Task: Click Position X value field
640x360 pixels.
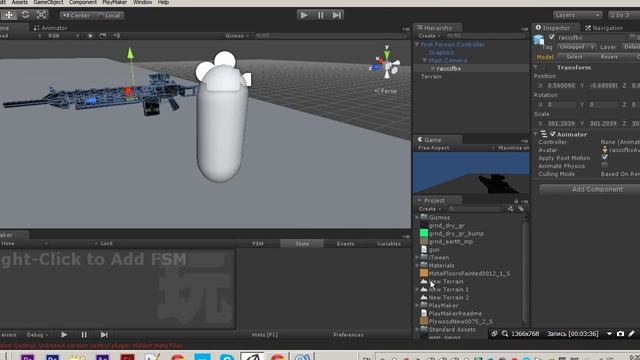Action: pyautogui.click(x=561, y=86)
